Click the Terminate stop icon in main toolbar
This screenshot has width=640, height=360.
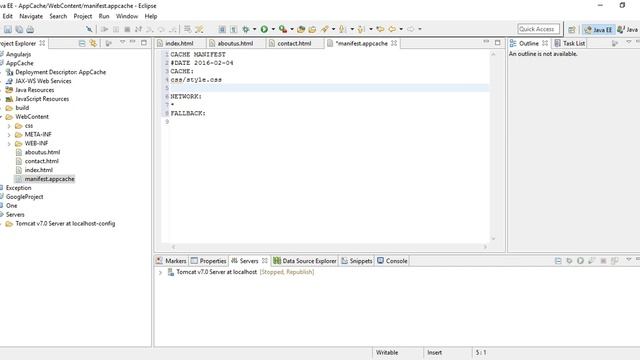pyautogui.click(x=127, y=29)
